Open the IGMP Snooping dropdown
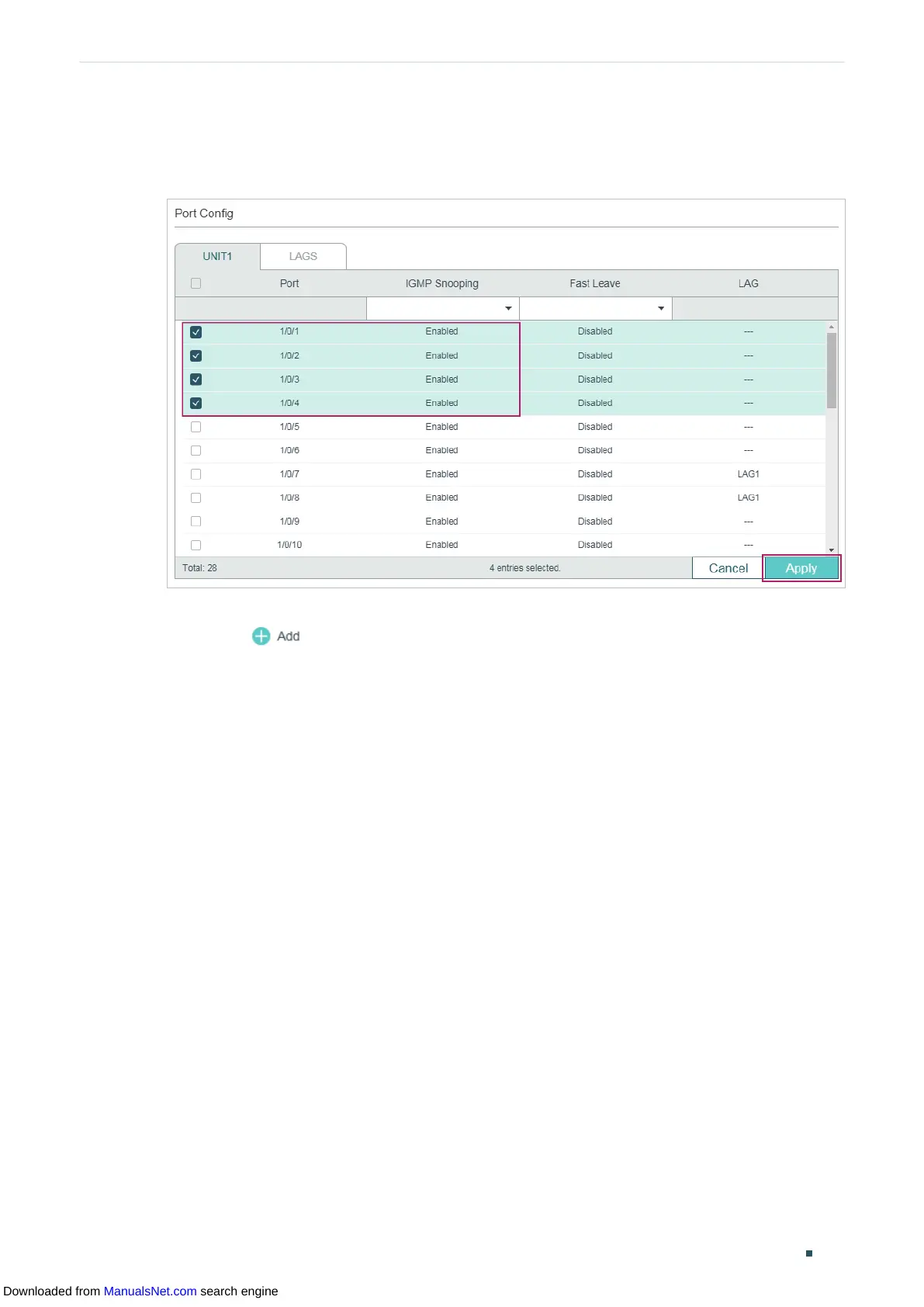Screen dimensions: 924x1307 pos(442,309)
